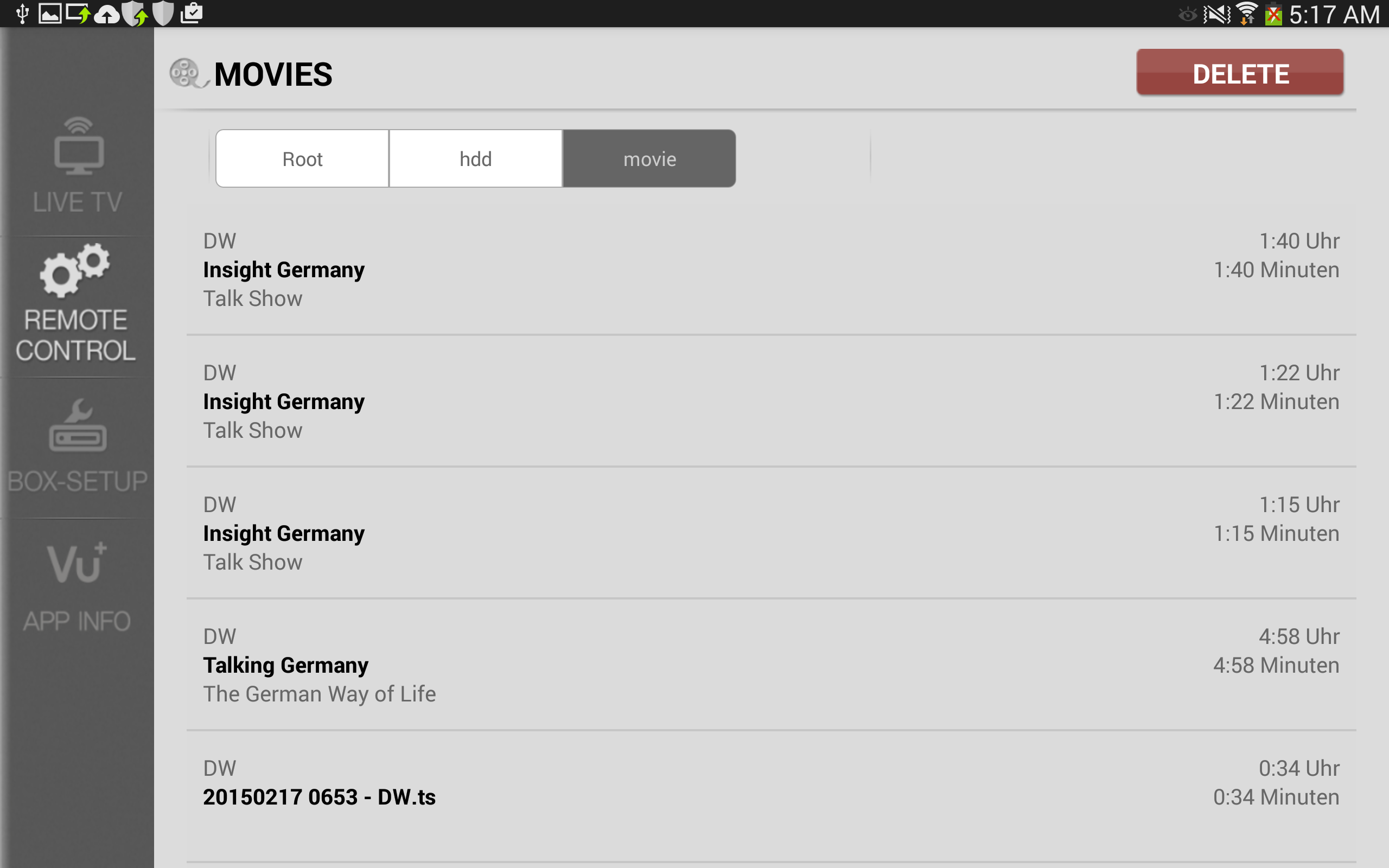Open the Live TV section icon

78,148
